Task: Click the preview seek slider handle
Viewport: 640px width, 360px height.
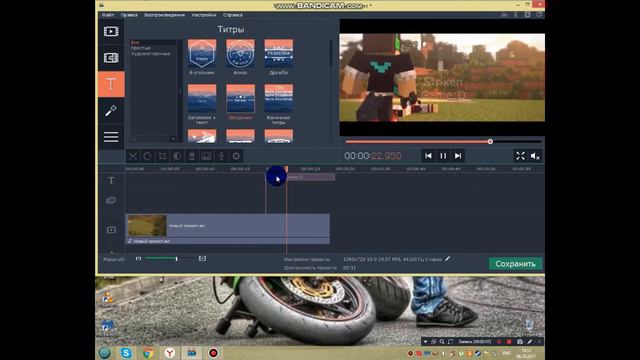Action: [x=490, y=142]
